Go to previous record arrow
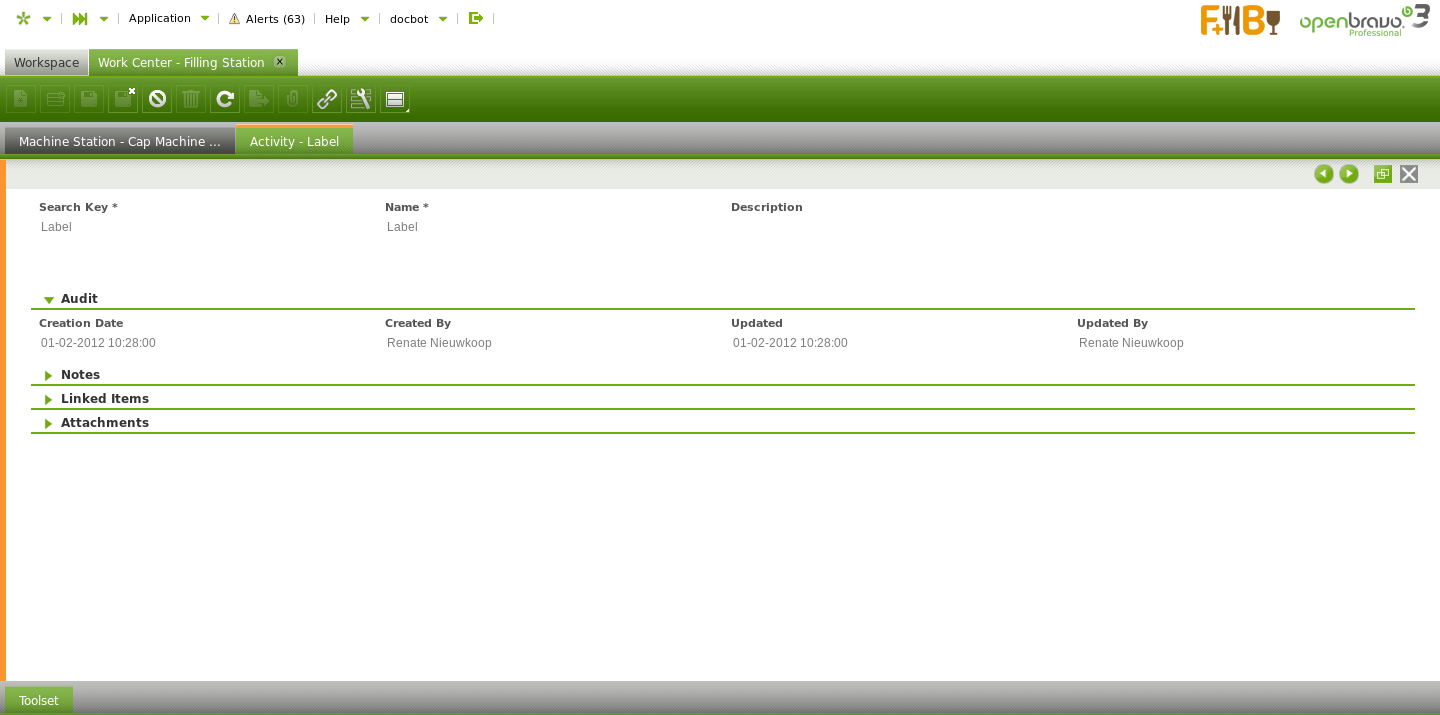This screenshot has width=1440, height=715. pos(1324,174)
